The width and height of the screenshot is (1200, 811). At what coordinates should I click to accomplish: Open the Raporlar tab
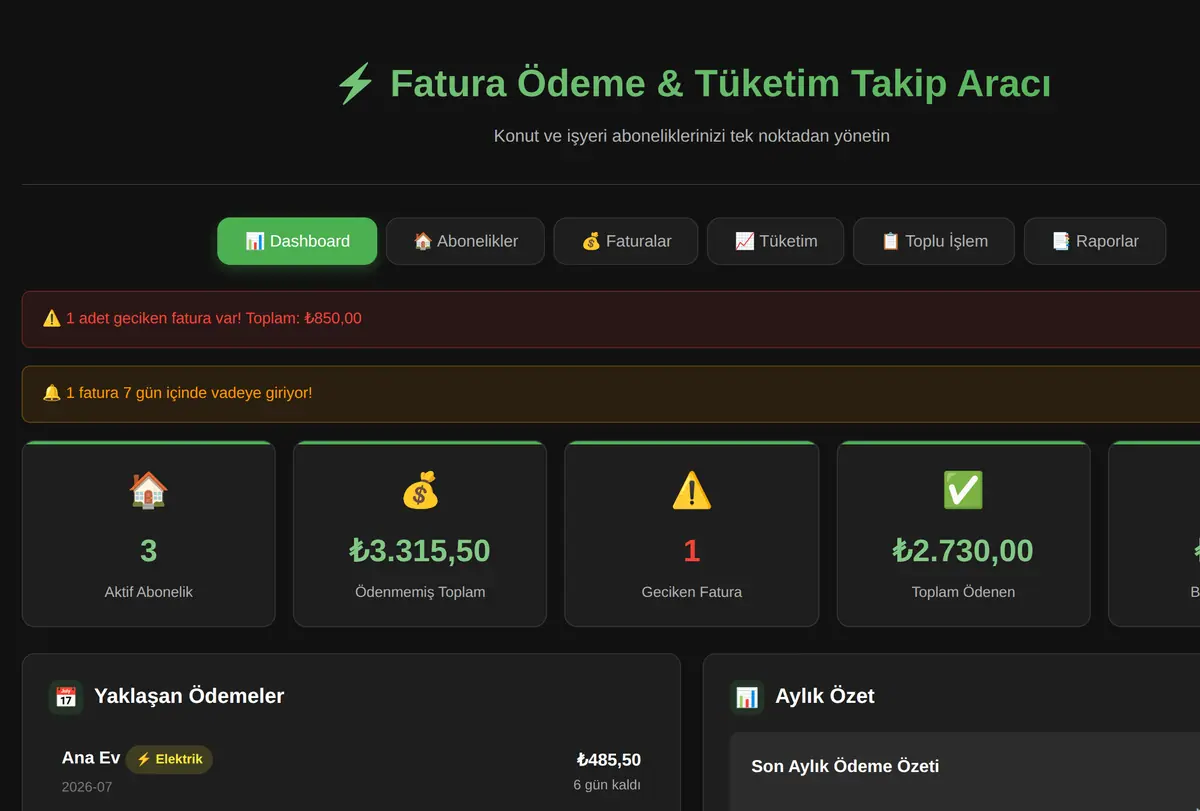click(1095, 241)
